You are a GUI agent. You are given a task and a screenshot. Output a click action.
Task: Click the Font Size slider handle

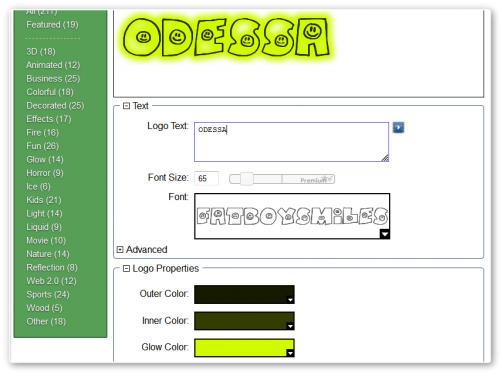(x=247, y=179)
